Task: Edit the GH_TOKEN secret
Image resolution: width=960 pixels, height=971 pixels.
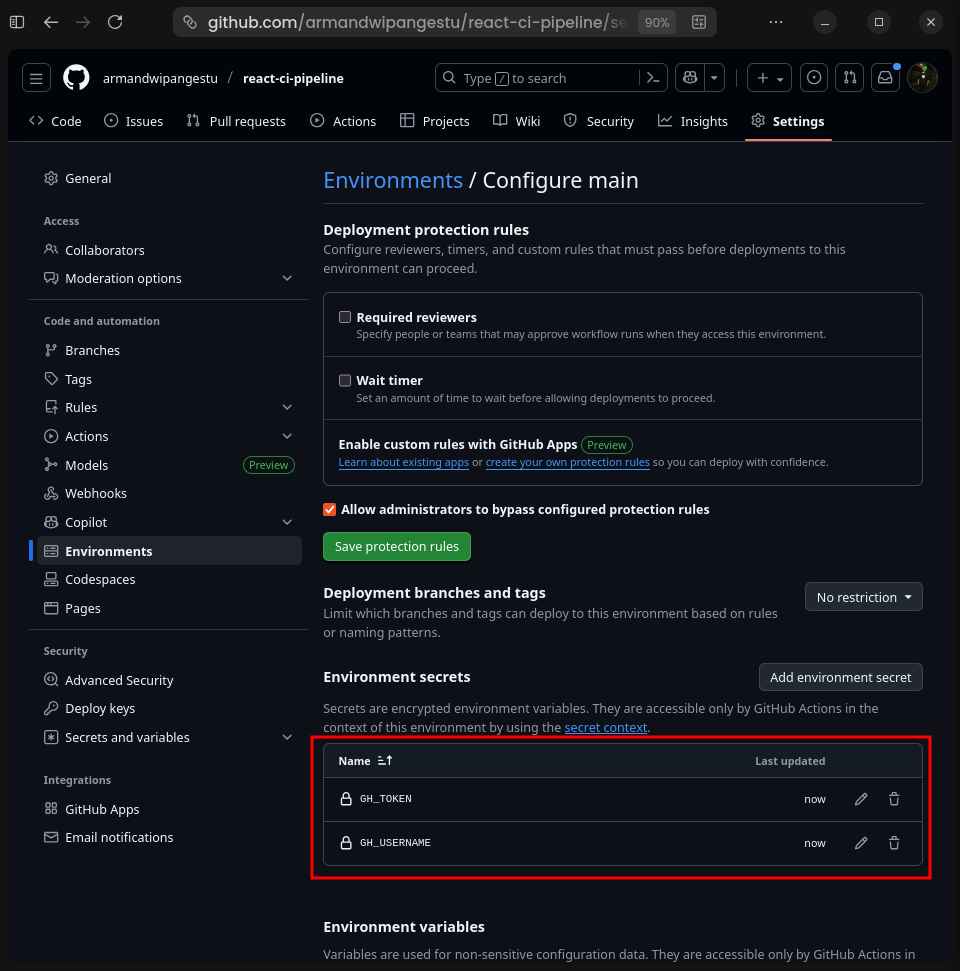Action: (x=861, y=799)
